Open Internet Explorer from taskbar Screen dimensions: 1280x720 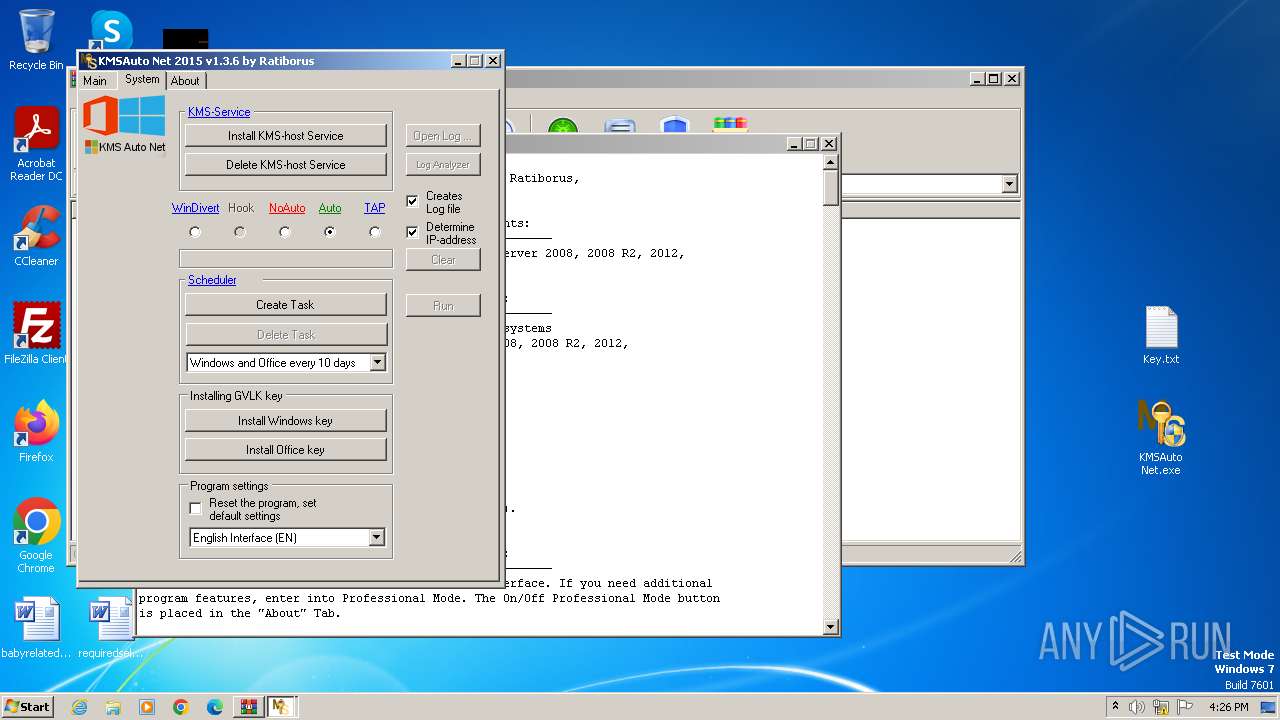79,707
